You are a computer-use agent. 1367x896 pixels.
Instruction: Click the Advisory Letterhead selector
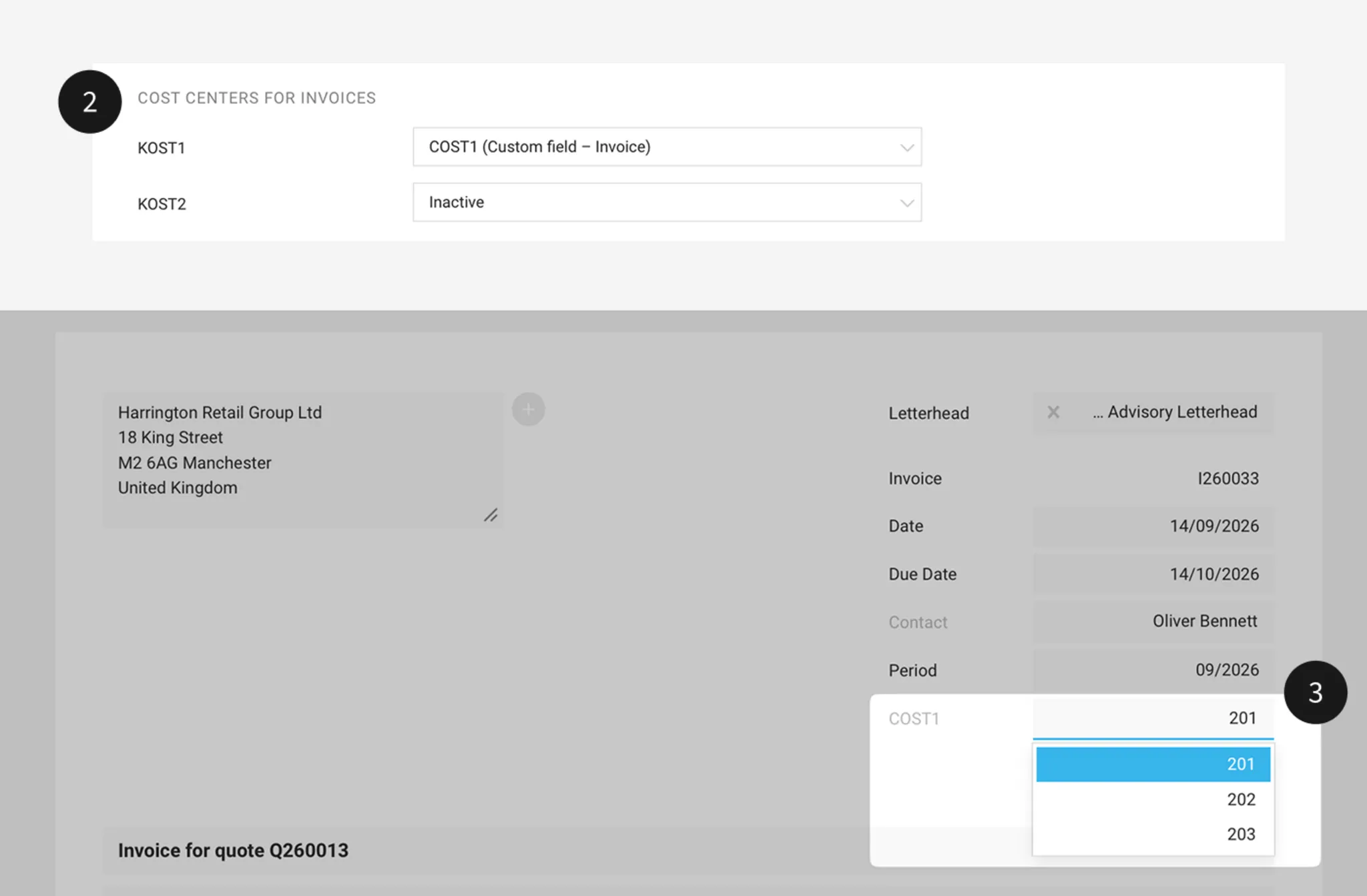coord(1153,412)
